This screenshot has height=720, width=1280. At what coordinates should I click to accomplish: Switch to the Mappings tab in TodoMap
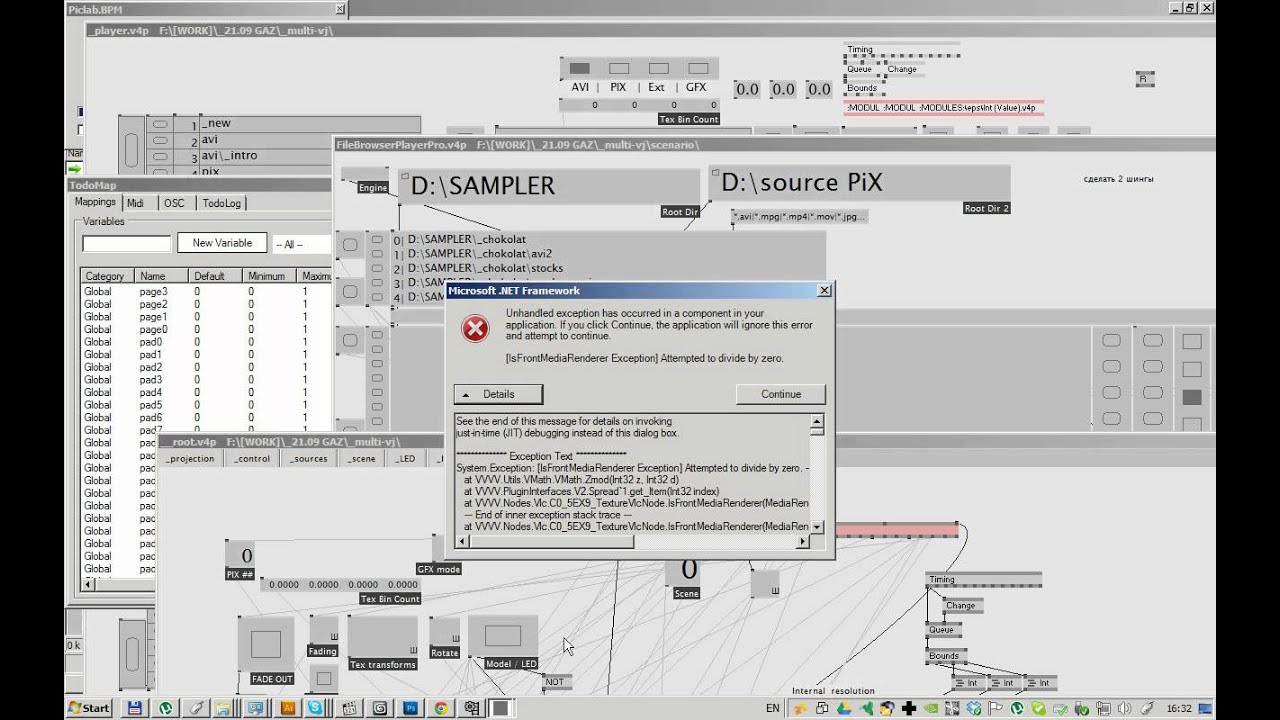tap(96, 202)
